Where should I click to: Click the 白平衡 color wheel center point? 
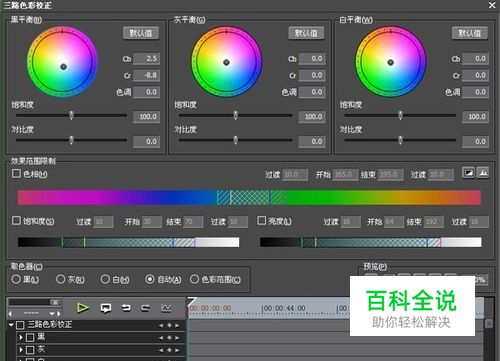click(391, 62)
